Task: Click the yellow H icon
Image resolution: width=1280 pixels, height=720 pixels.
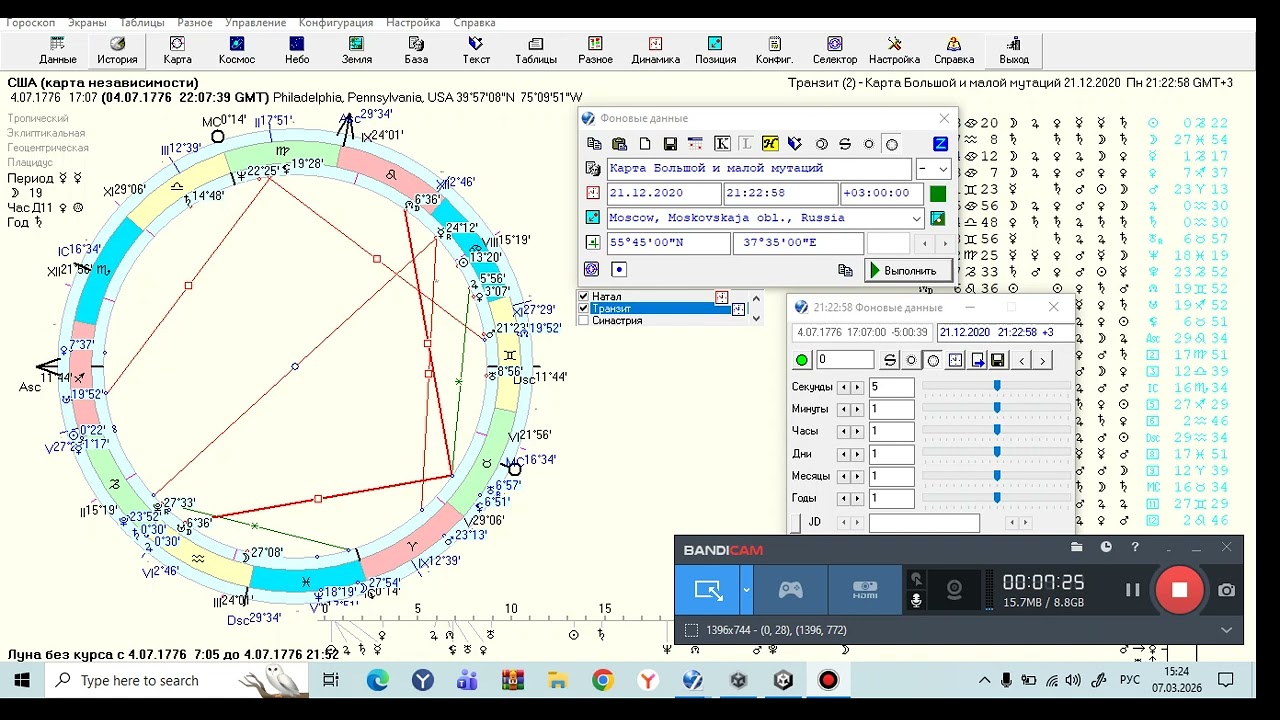Action: pos(770,144)
